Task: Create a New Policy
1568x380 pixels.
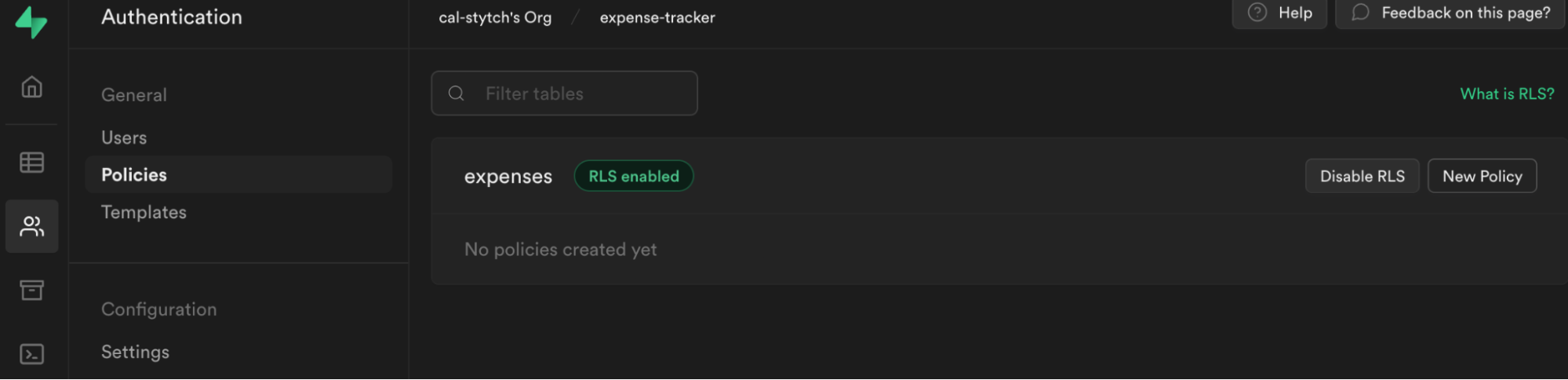Action: coord(1482,176)
